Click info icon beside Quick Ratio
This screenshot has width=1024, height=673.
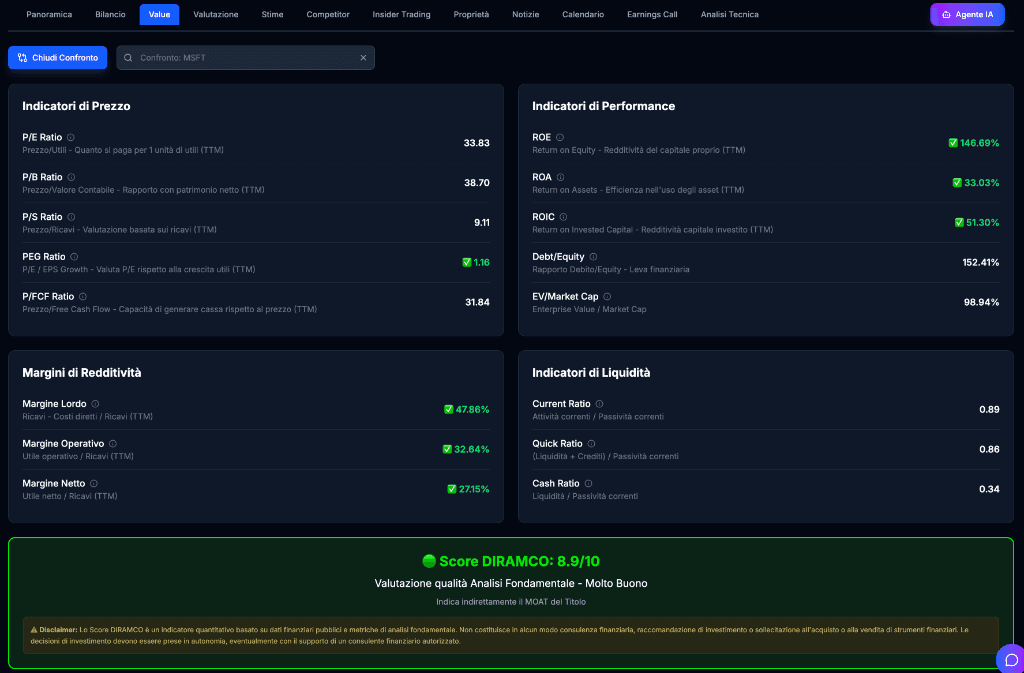pyautogui.click(x=592, y=443)
